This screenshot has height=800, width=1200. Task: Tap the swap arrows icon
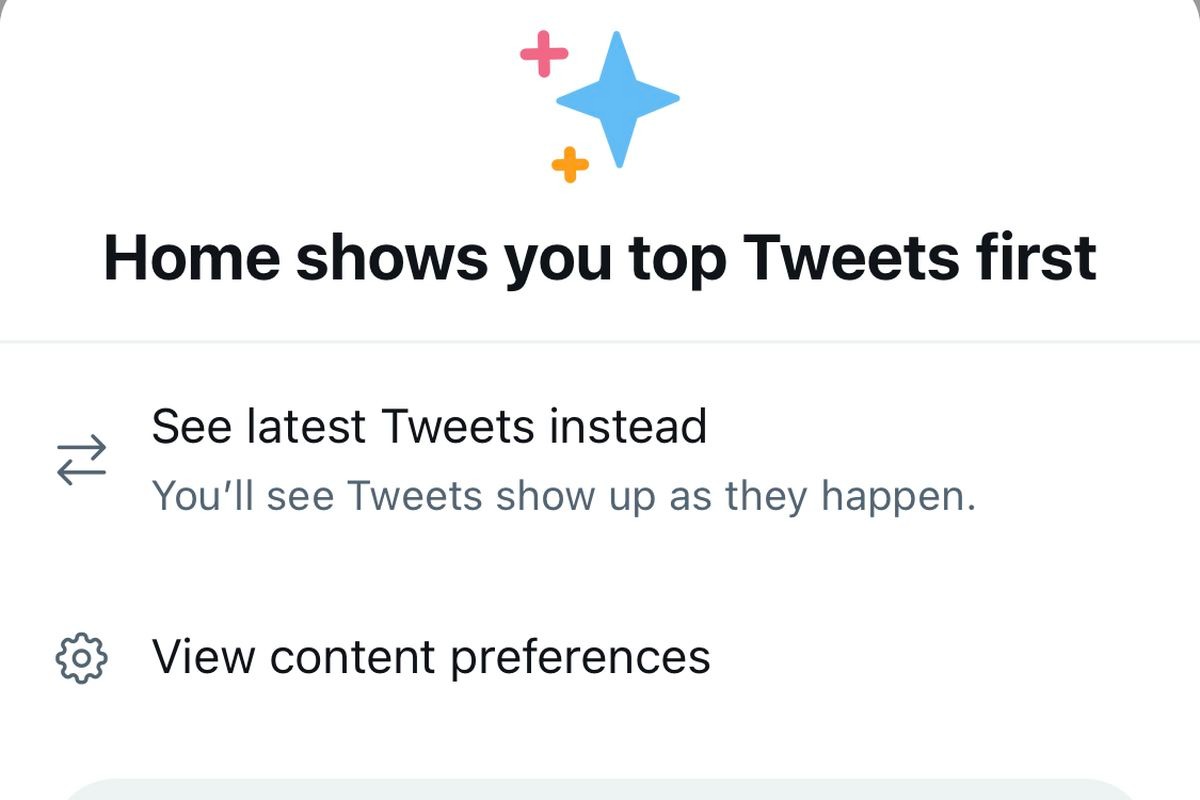click(x=81, y=459)
